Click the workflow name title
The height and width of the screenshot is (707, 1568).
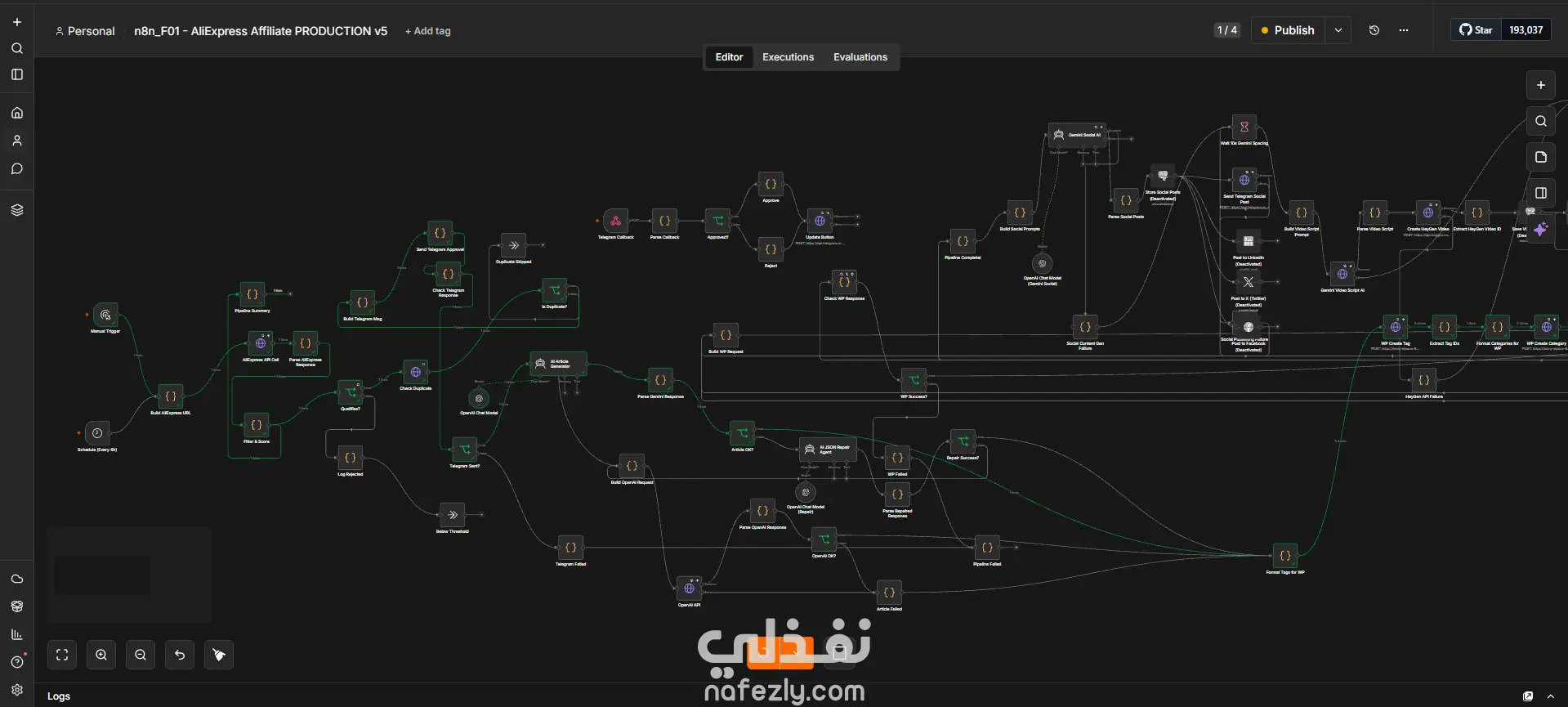coord(261,31)
